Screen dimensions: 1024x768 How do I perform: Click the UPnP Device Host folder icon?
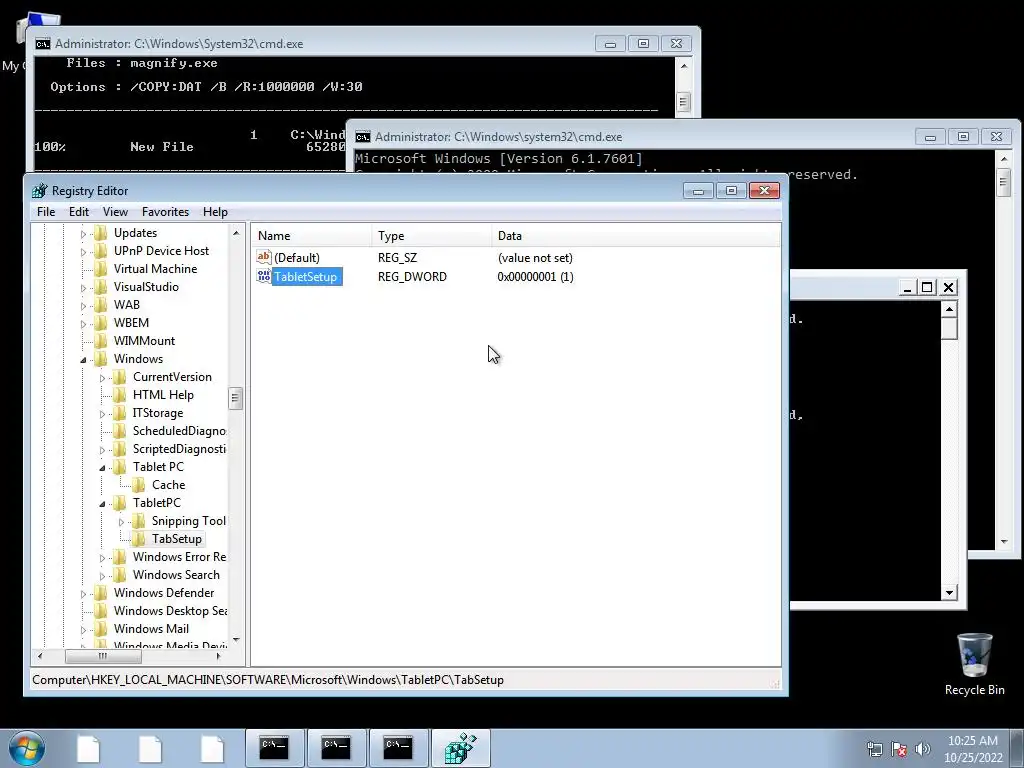(101, 251)
